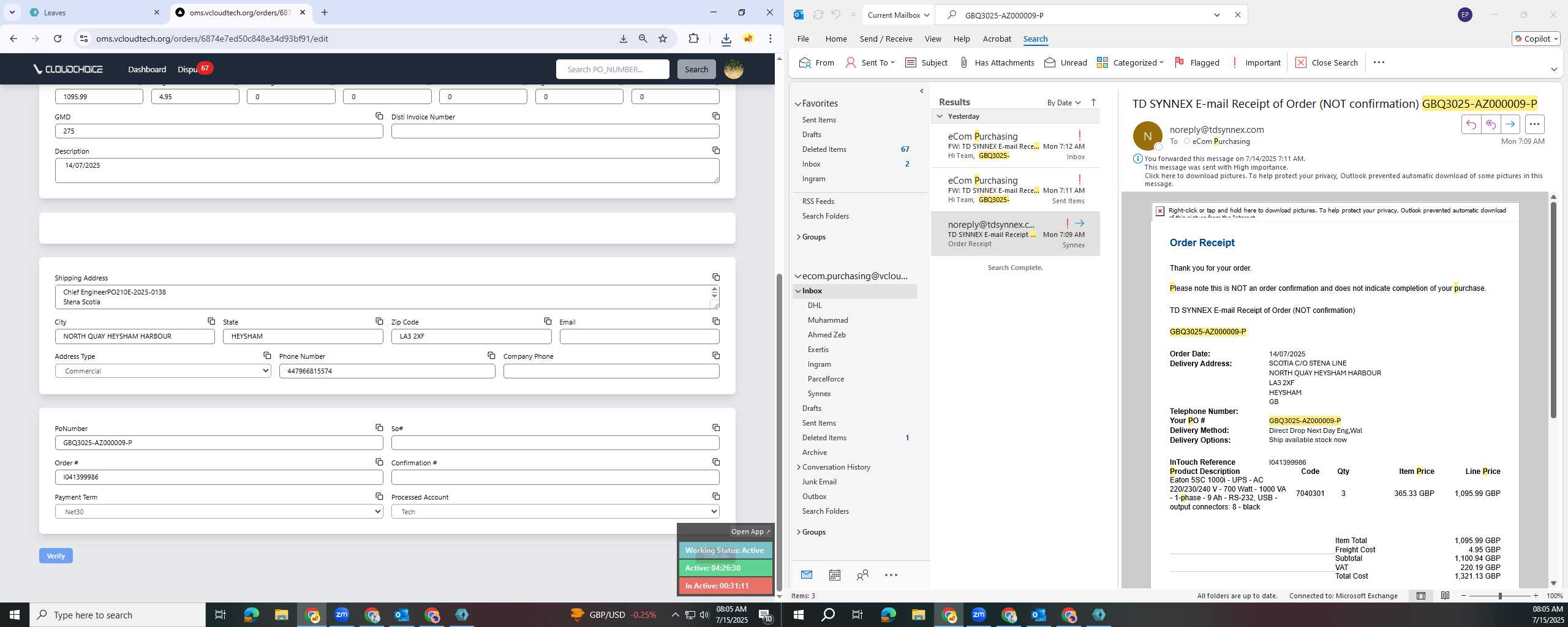Open Zoom from the left taskbar
Image resolution: width=1568 pixels, height=627 pixels.
pyautogui.click(x=342, y=615)
